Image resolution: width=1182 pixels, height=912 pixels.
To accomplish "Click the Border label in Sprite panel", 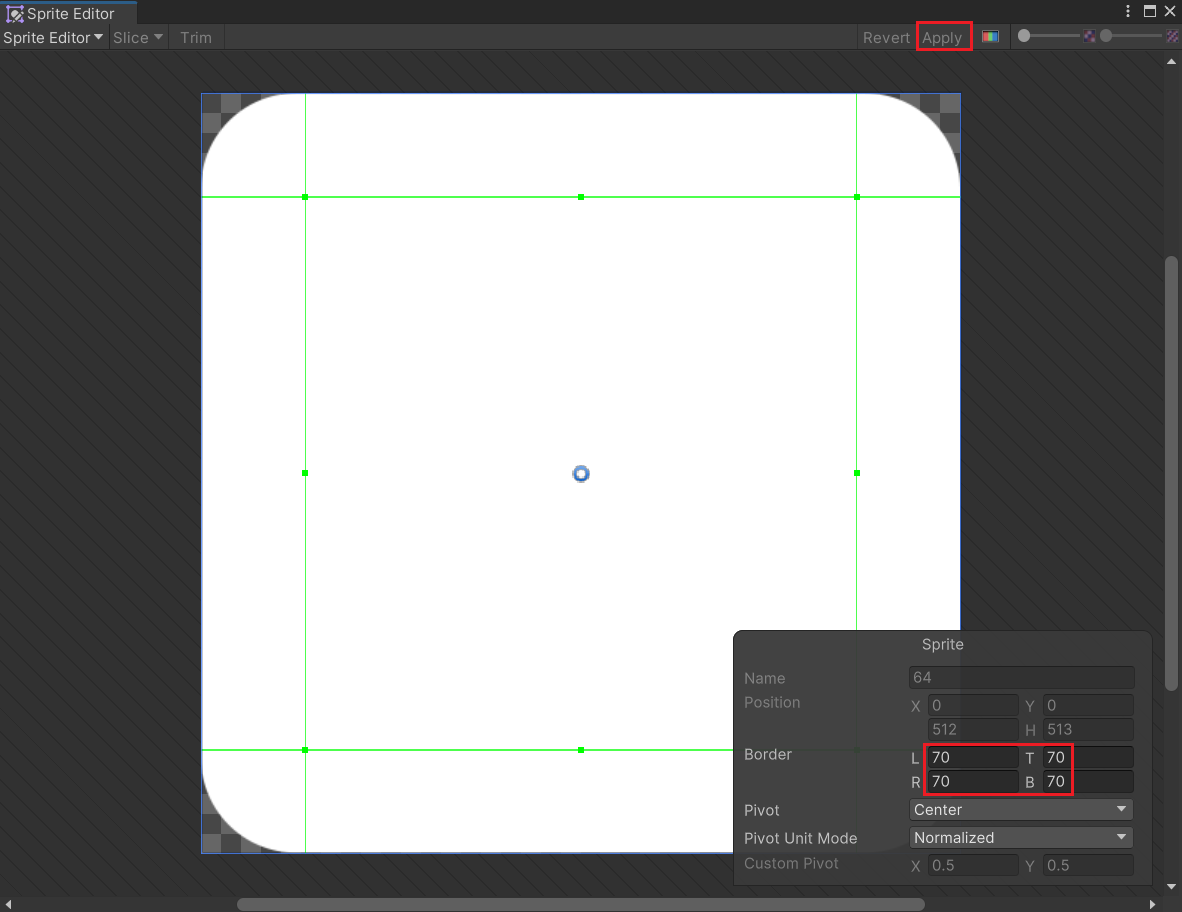I will [767, 754].
